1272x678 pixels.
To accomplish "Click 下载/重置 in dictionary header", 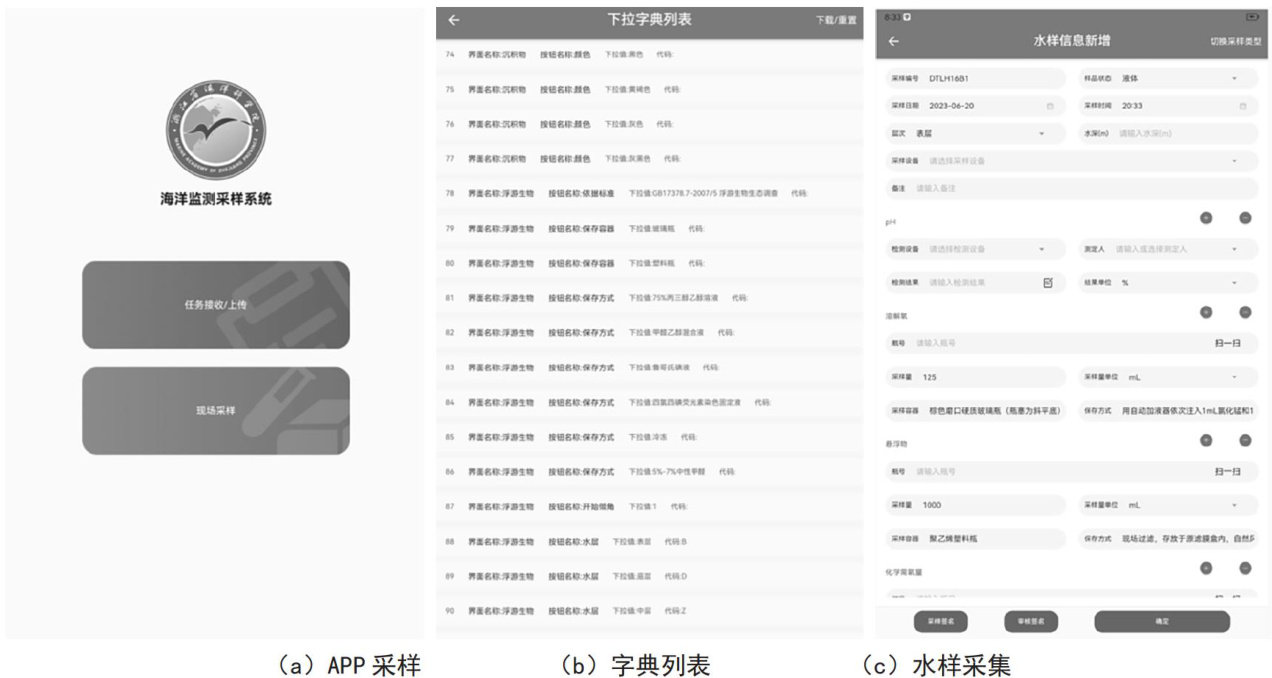I will [836, 20].
